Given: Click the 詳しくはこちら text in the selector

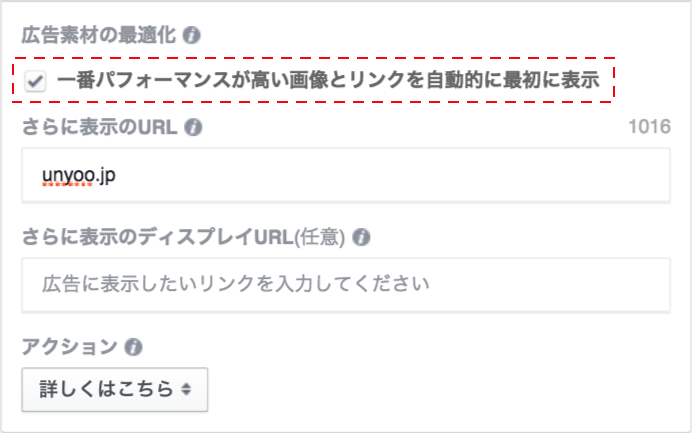Looking at the screenshot, I should pyautogui.click(x=106, y=389).
